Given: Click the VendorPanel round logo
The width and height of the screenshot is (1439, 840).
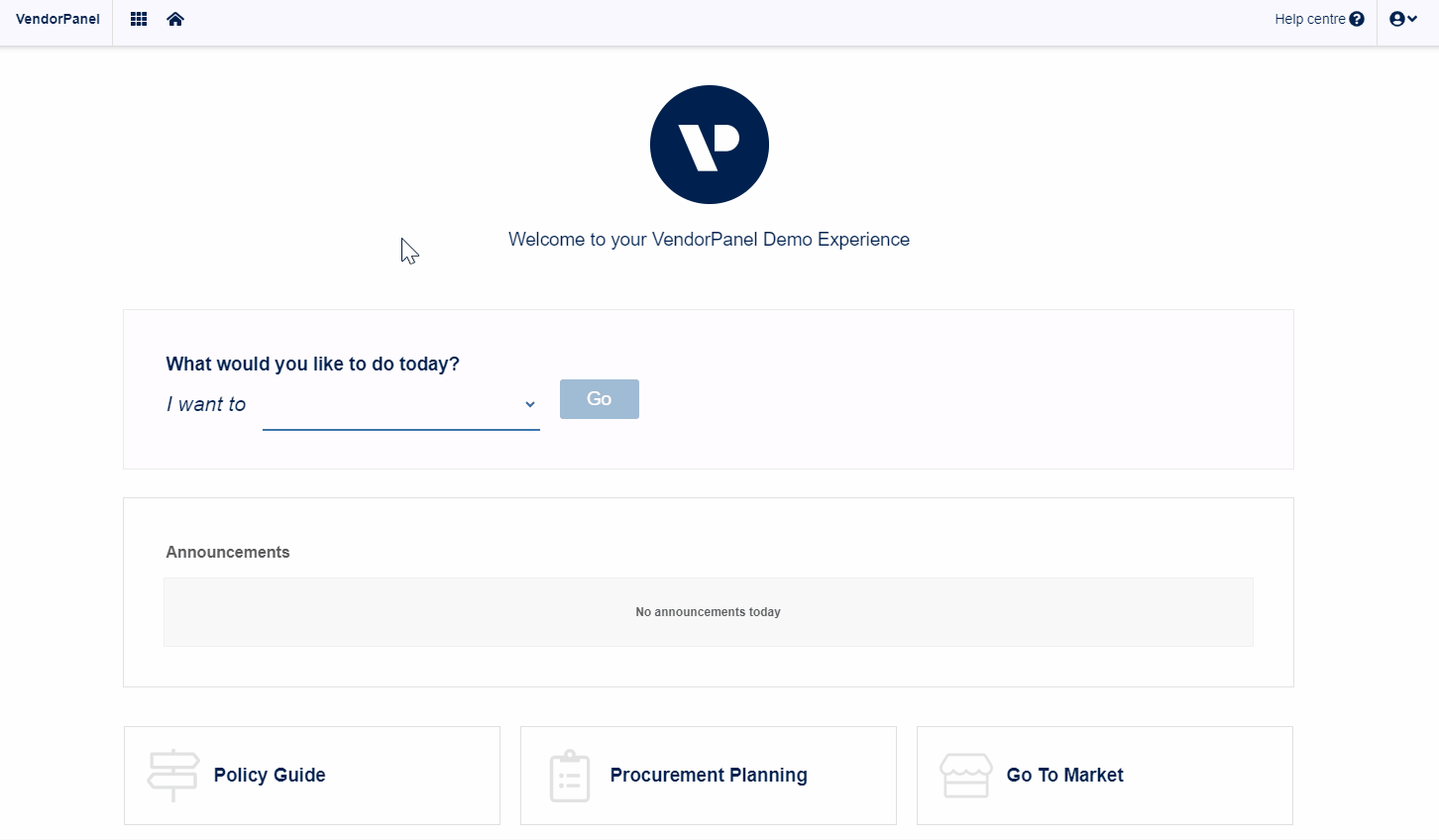Looking at the screenshot, I should click(710, 145).
